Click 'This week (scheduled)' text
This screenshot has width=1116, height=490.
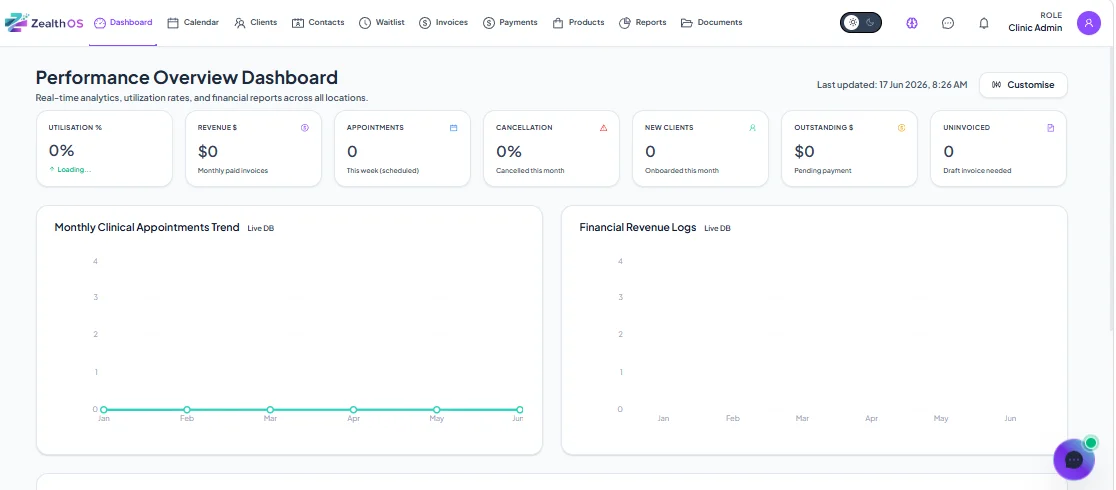pyautogui.click(x=383, y=171)
